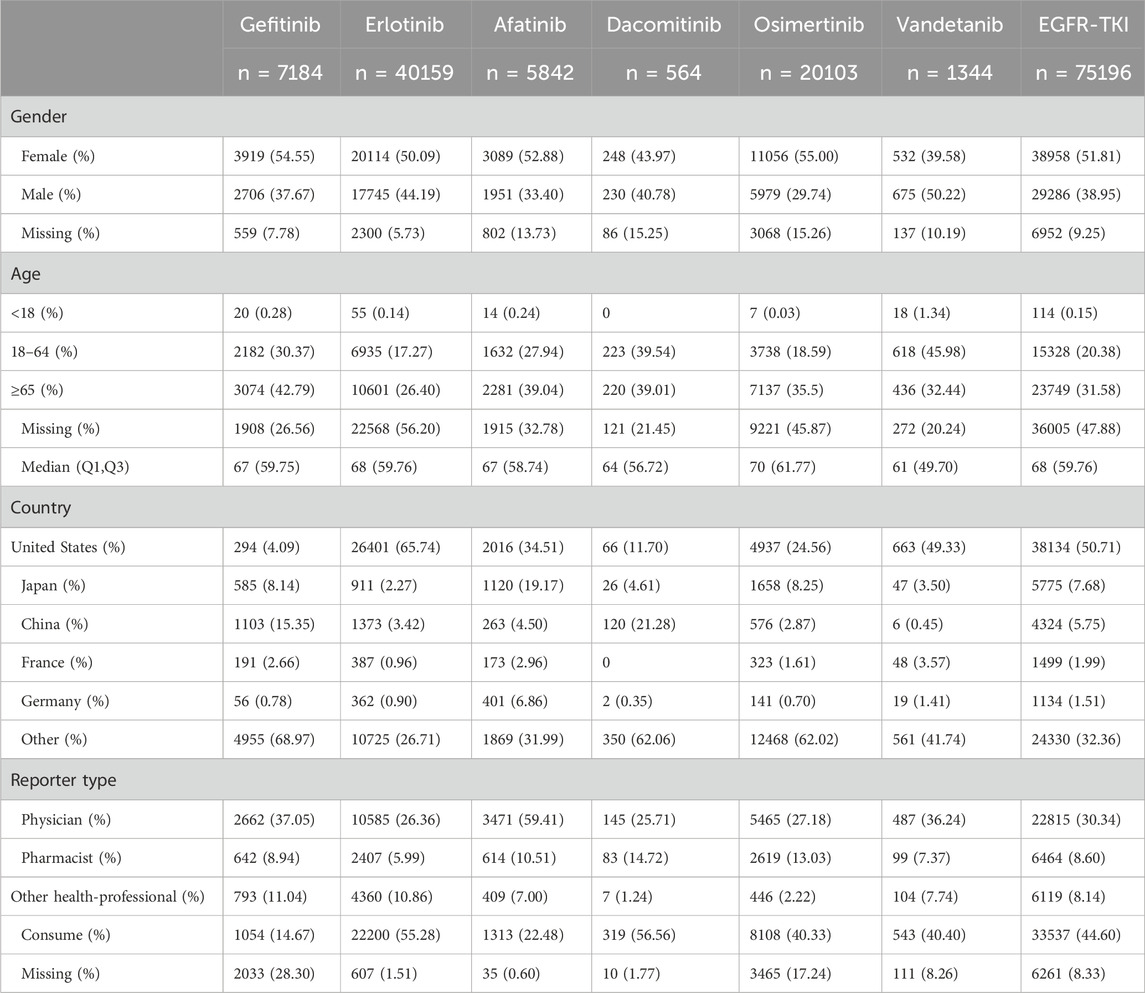The height and width of the screenshot is (993, 1145).
Task: Select the Vandetanib column header
Action: point(950,25)
